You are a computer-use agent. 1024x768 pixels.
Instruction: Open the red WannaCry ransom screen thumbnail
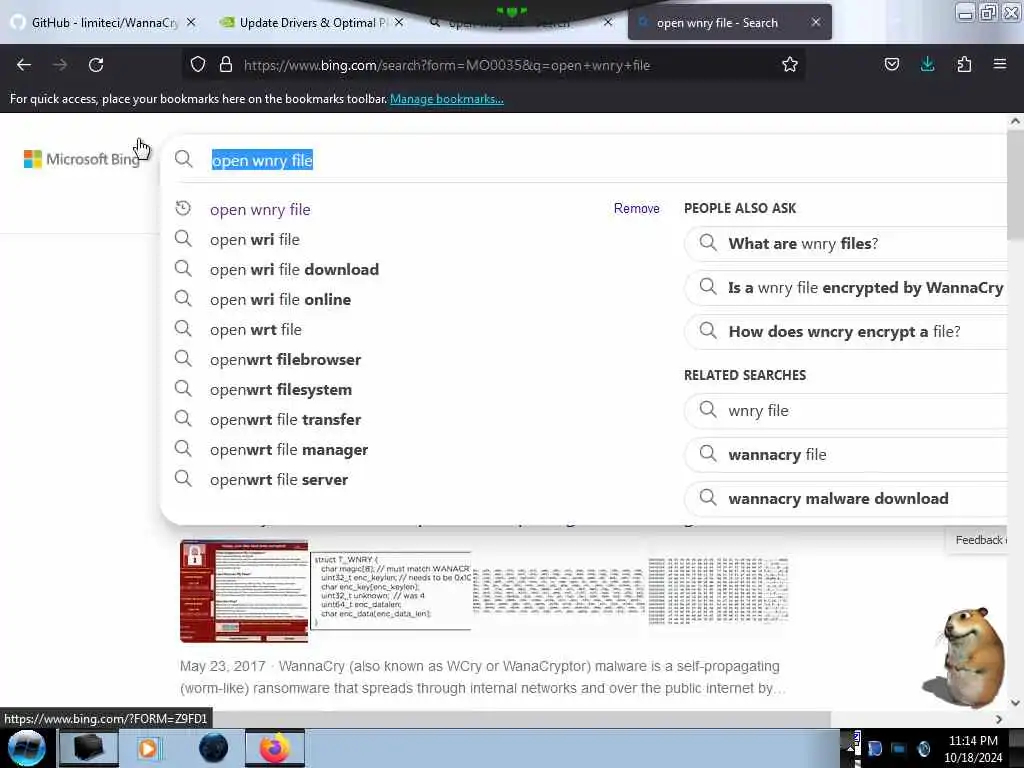pos(244,591)
